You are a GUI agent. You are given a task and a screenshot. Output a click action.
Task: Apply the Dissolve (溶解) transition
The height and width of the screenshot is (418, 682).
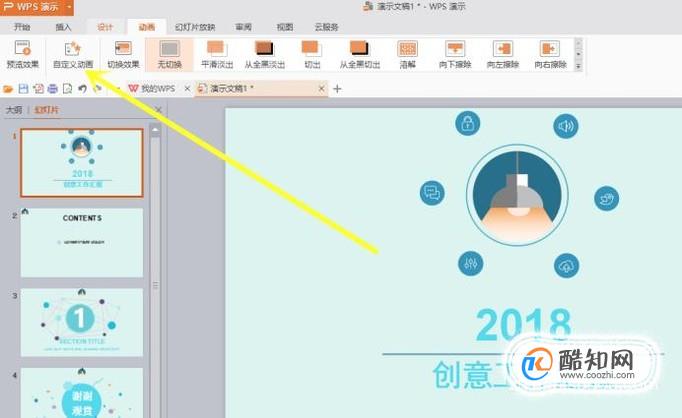(408, 55)
